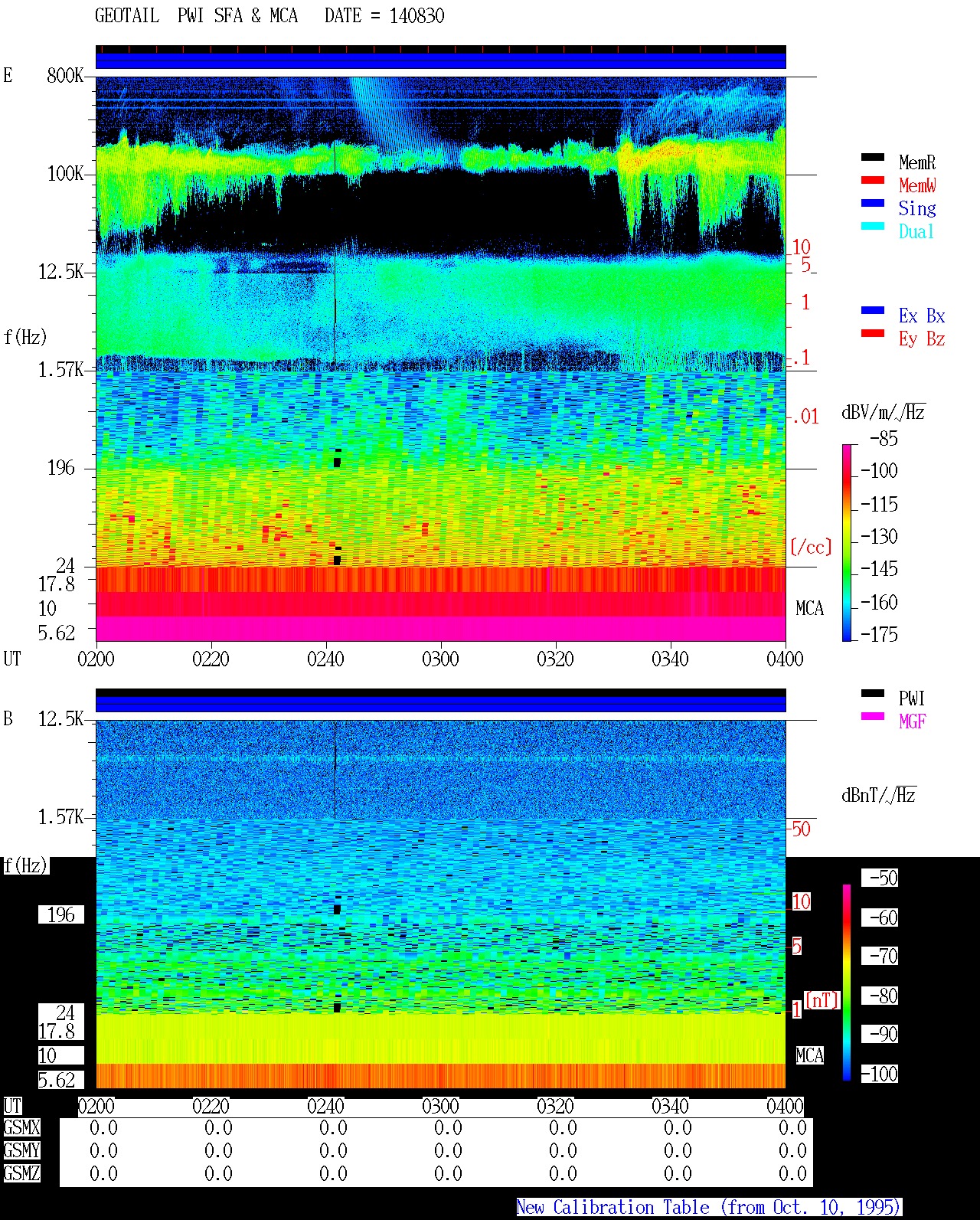Select the black PWI legend swatch
This screenshot has height=1220, width=980.
[x=873, y=693]
